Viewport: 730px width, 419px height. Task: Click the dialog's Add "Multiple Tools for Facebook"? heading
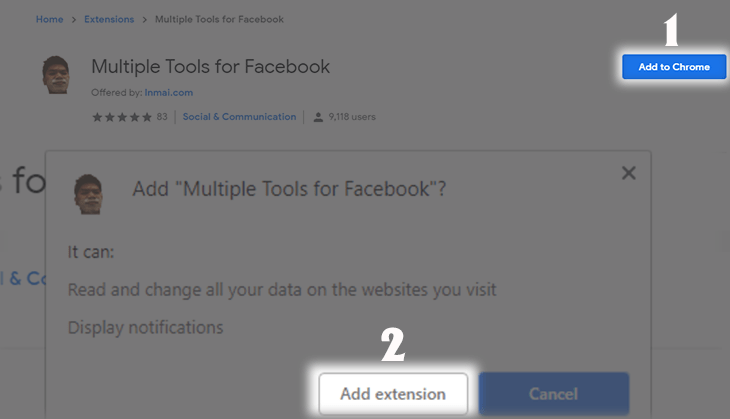(289, 189)
